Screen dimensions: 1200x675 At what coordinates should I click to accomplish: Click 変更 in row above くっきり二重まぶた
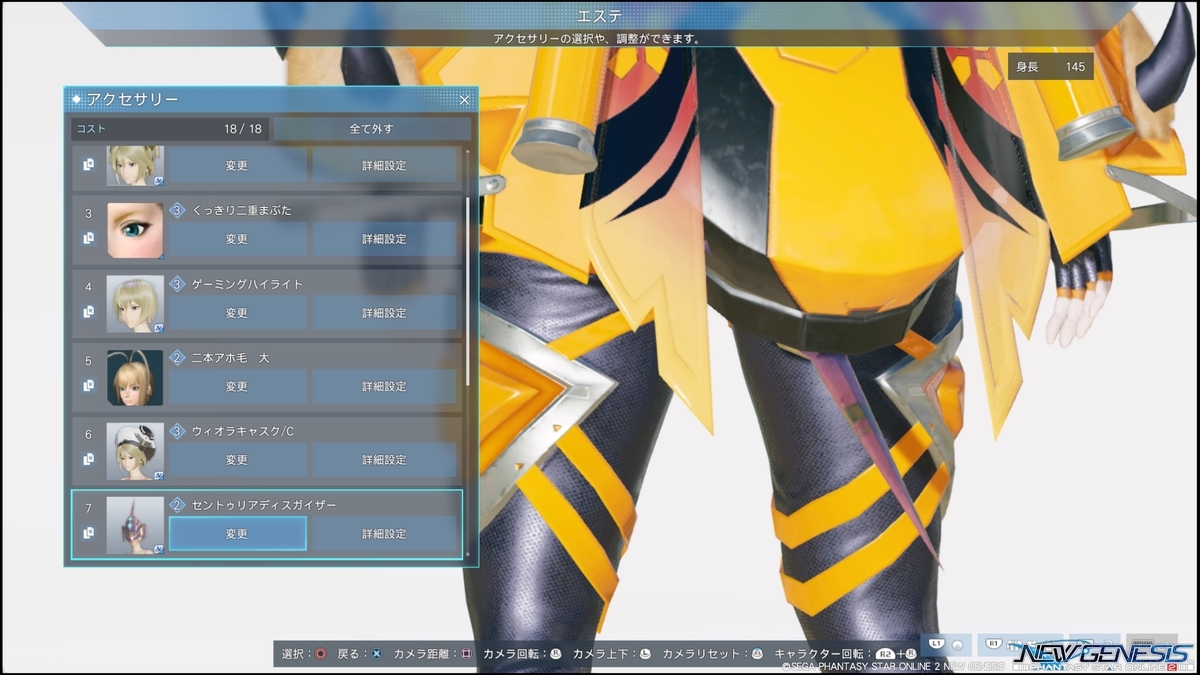pos(237,165)
